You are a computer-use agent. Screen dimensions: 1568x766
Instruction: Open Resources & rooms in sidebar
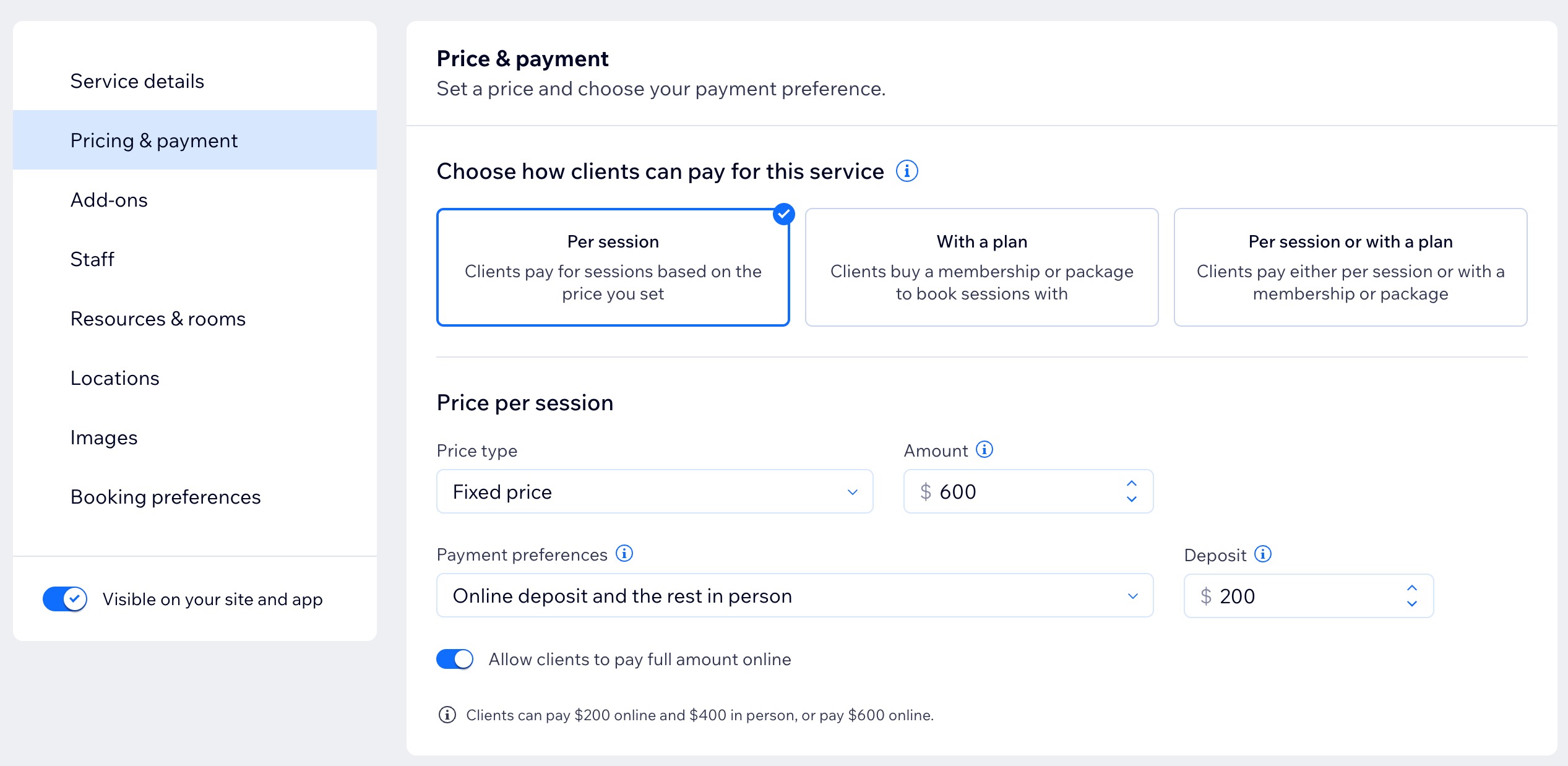click(158, 319)
